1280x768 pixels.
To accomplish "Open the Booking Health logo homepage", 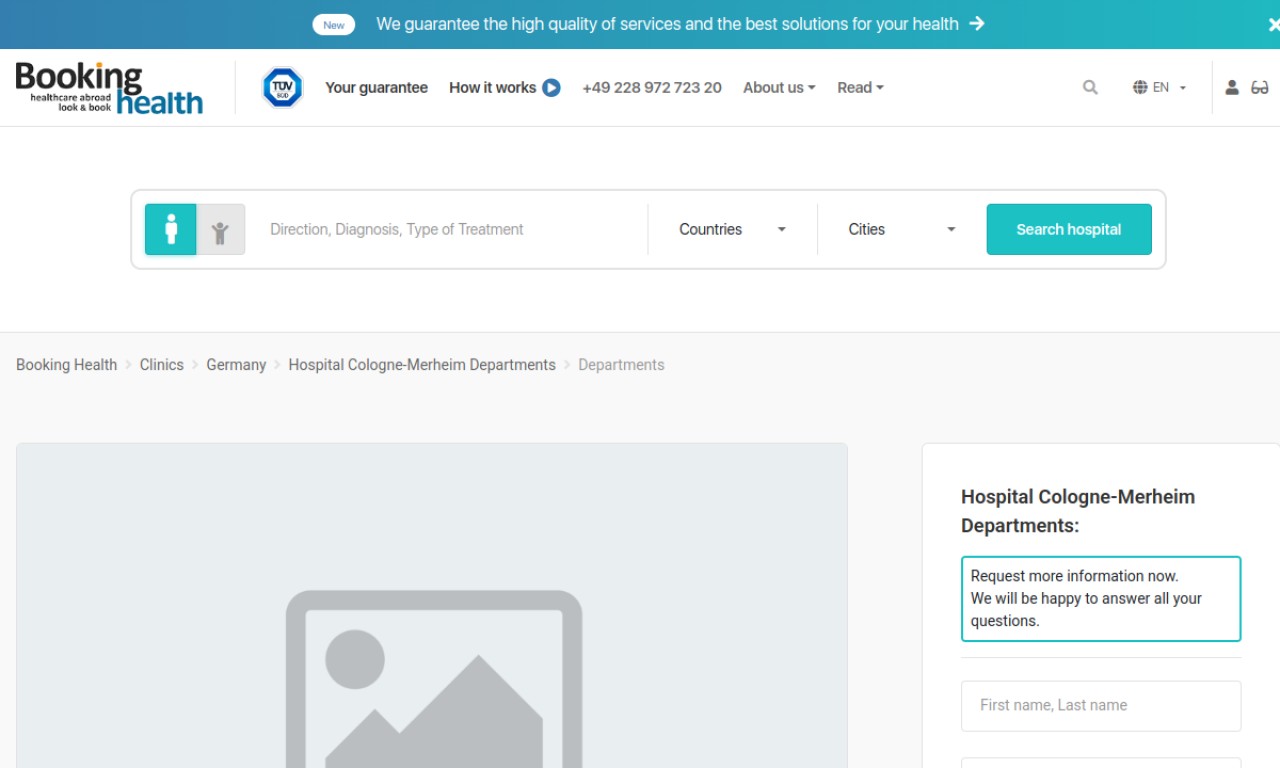I will click(x=109, y=88).
